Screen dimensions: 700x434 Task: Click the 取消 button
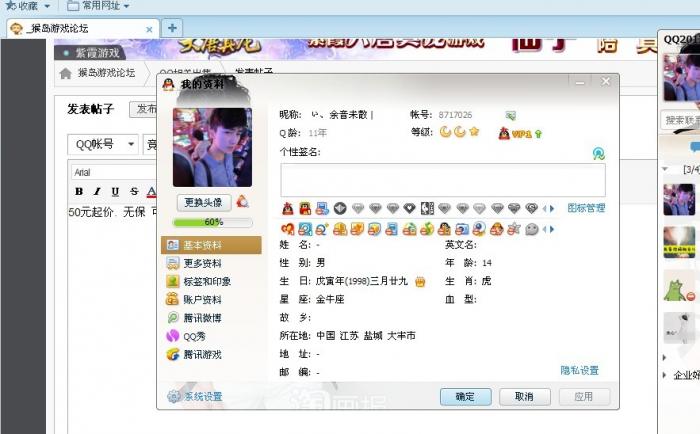tap(525, 396)
